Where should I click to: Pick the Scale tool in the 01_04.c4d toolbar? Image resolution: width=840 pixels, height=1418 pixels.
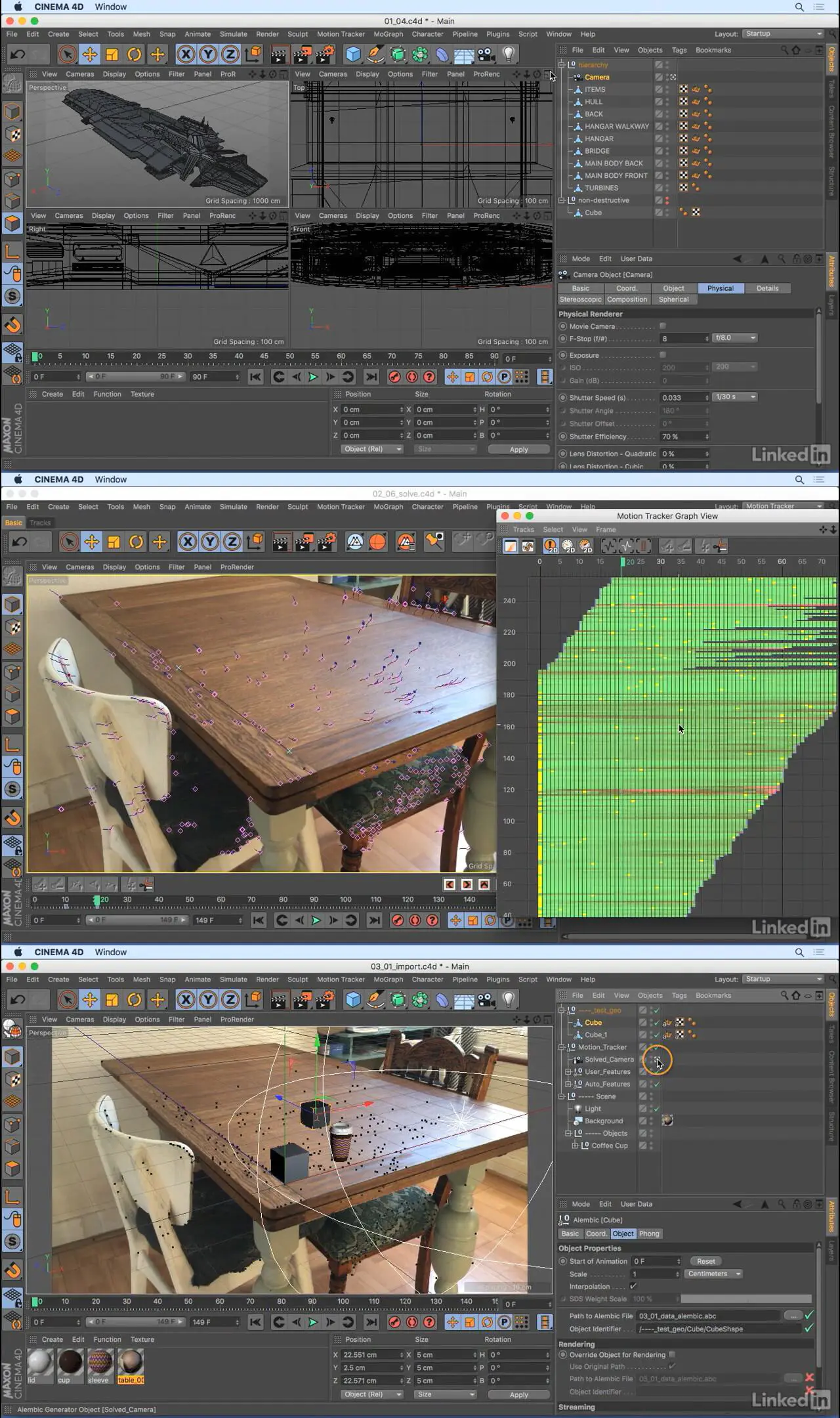click(112, 54)
